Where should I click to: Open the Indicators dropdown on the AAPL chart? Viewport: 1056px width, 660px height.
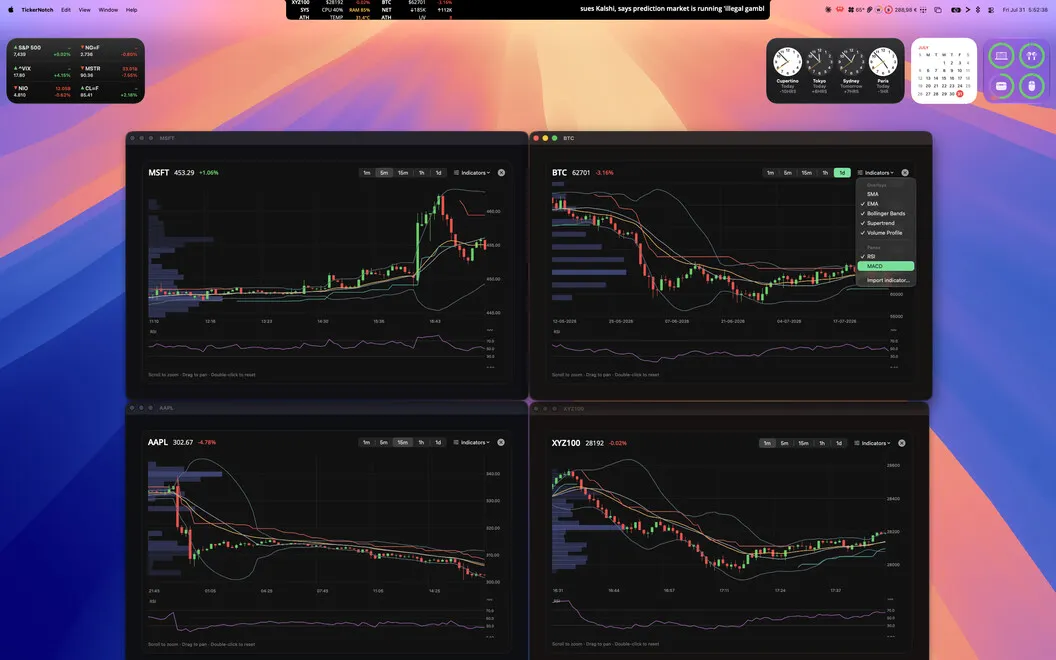[471, 442]
